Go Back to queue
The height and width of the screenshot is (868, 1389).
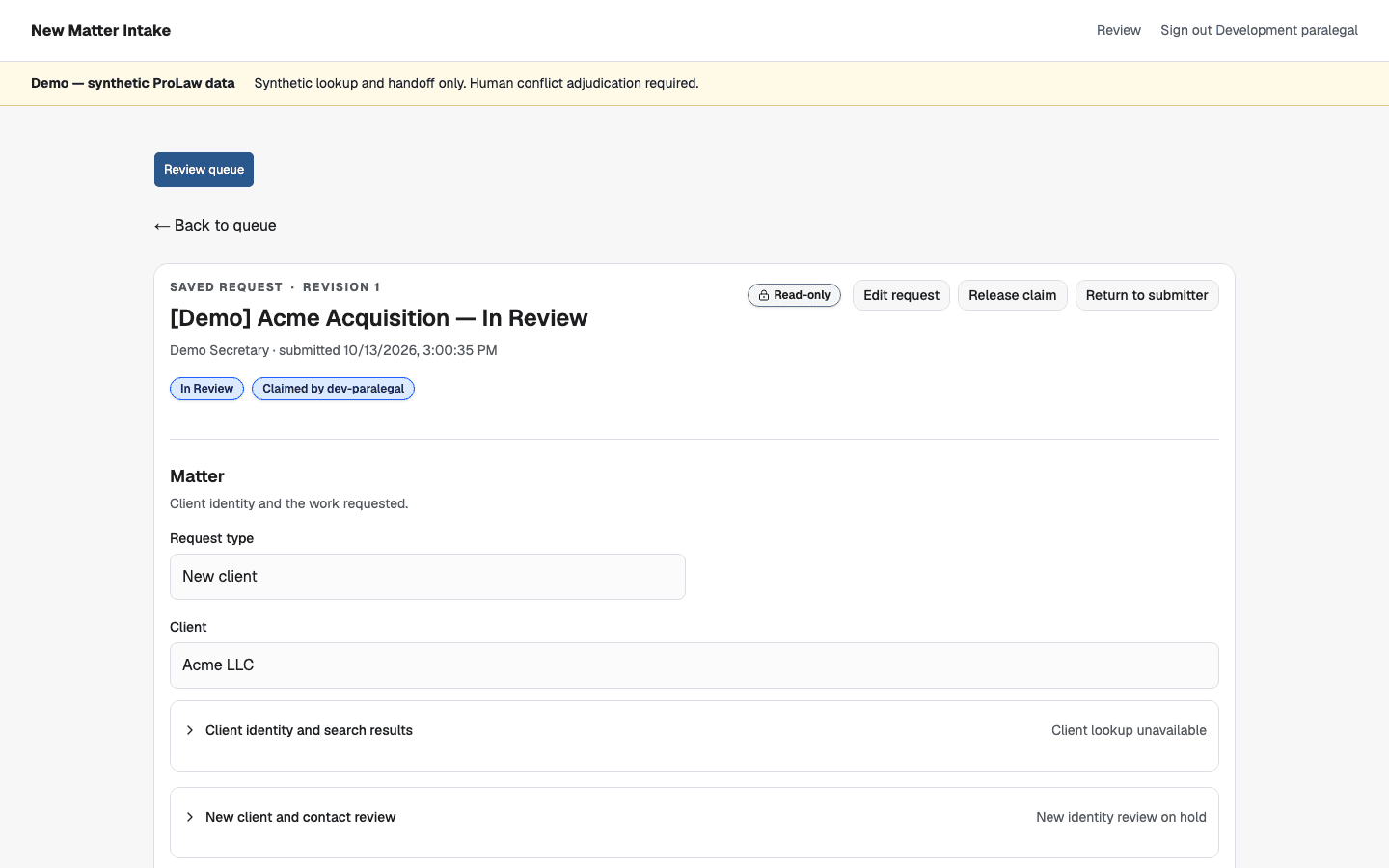(x=215, y=225)
